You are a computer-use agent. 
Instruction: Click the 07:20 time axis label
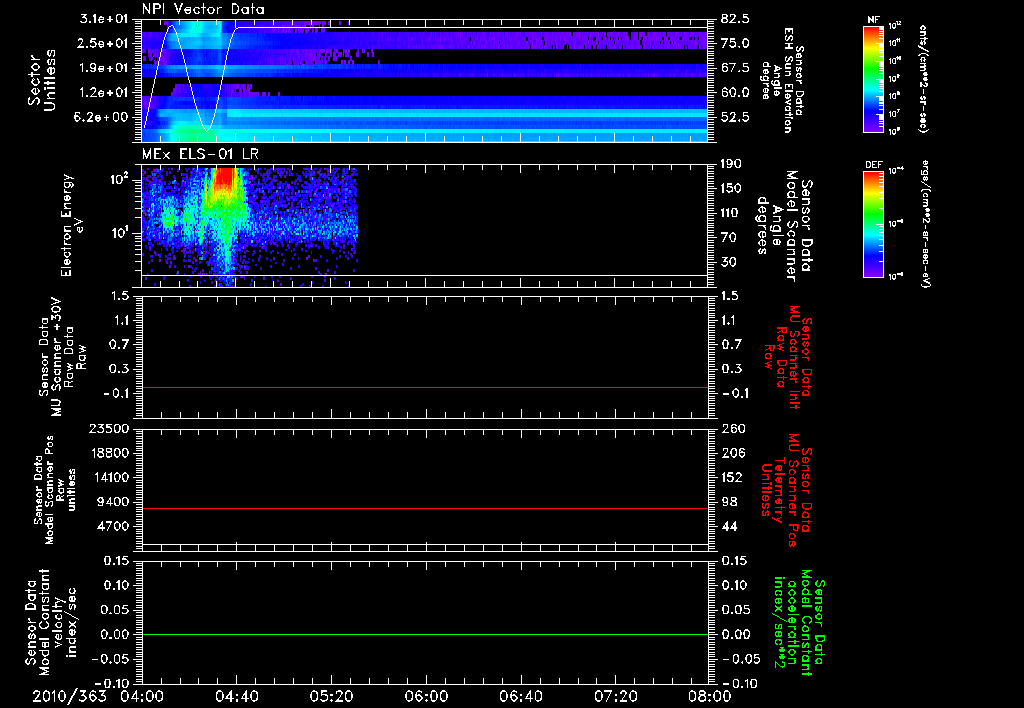[615, 696]
